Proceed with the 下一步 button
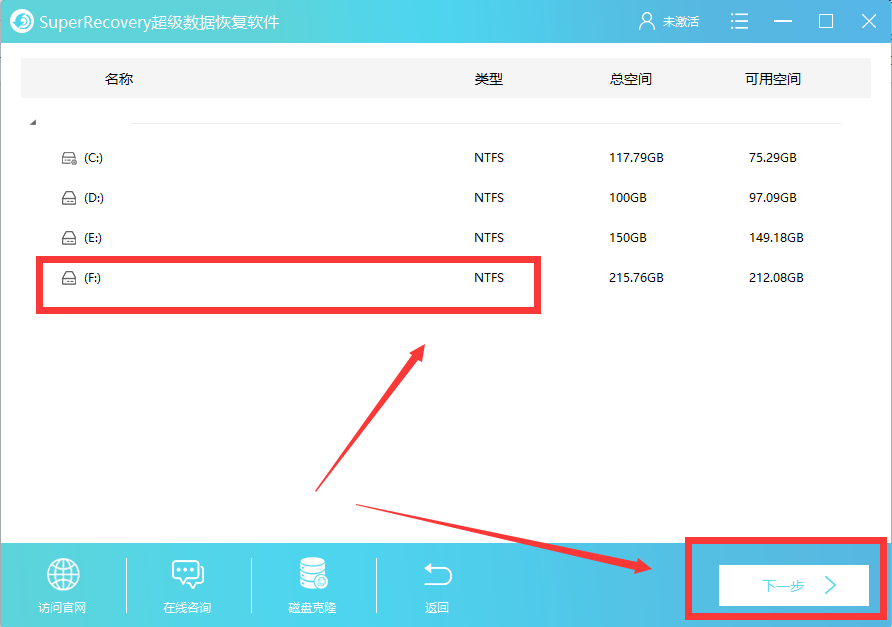The height and width of the screenshot is (627, 892). click(794, 585)
